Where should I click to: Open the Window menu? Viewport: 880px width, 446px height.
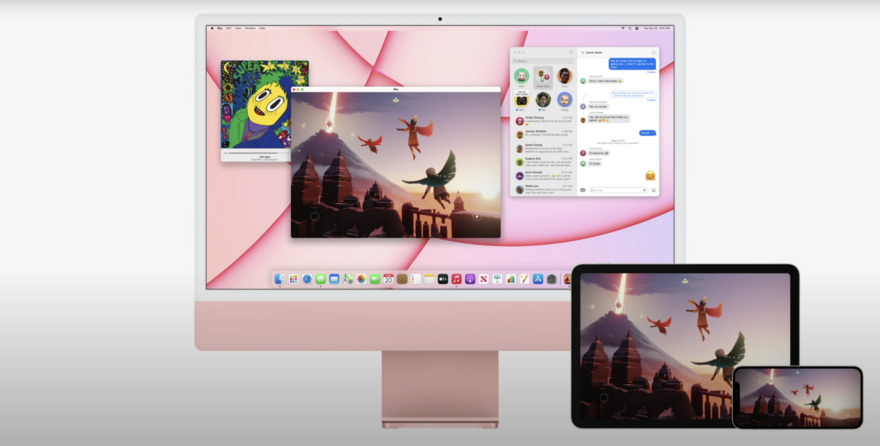250,28
